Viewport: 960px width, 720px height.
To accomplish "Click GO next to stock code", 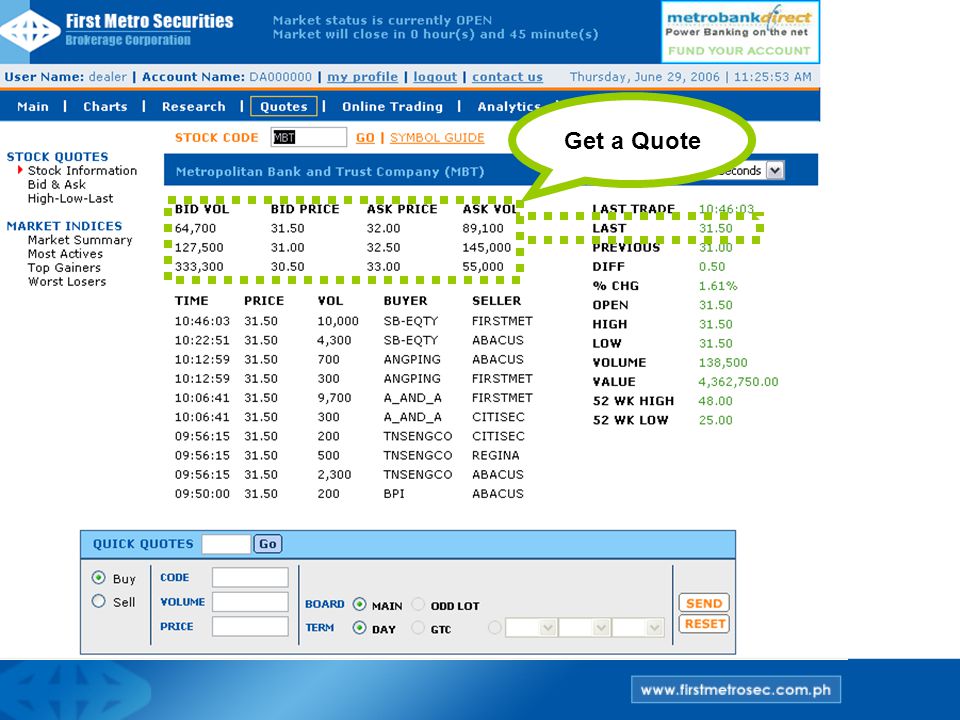I will [x=365, y=138].
